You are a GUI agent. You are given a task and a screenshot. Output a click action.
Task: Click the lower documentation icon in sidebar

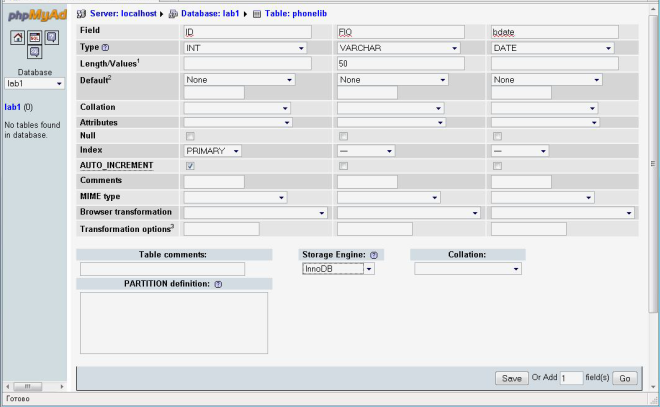[35, 52]
